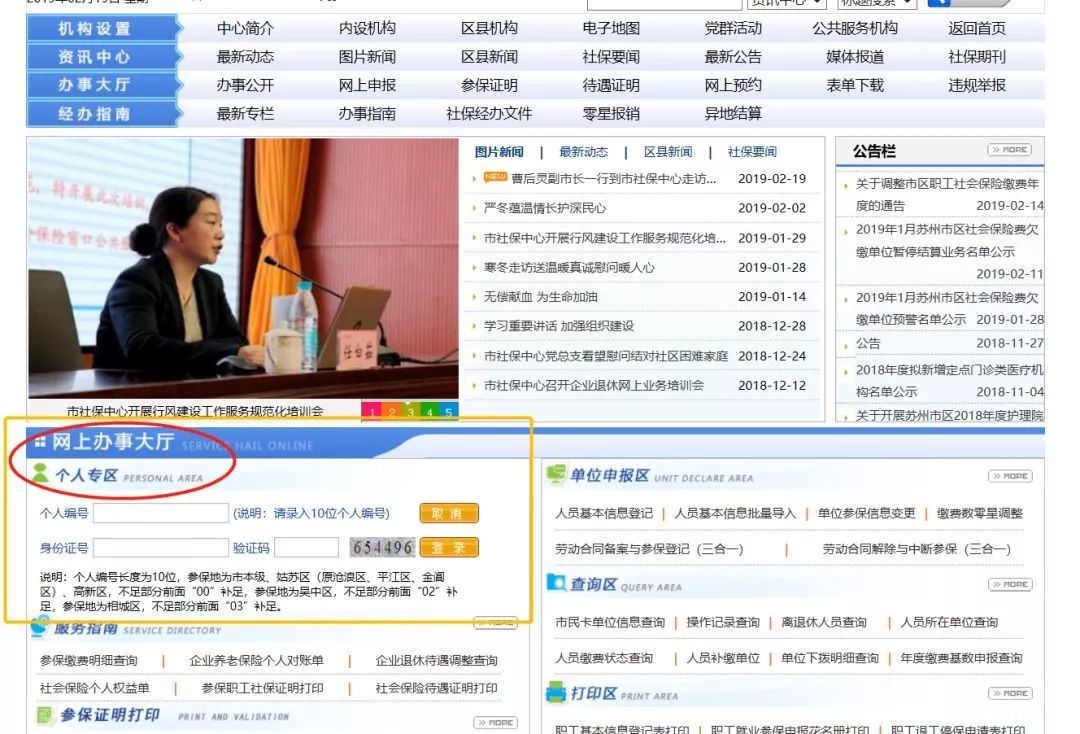The height and width of the screenshot is (734, 1080).
Task: Click the 取消 cancel button
Action: tap(449, 512)
